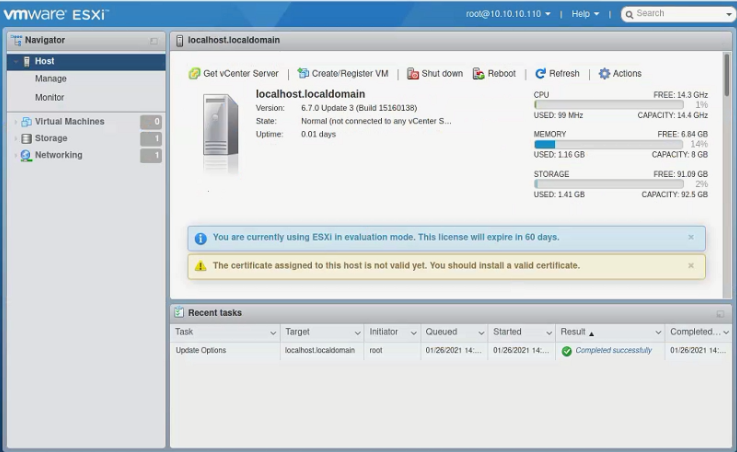Click the Memory usage bar
Viewport: 737px width, 452px height.
609,144
